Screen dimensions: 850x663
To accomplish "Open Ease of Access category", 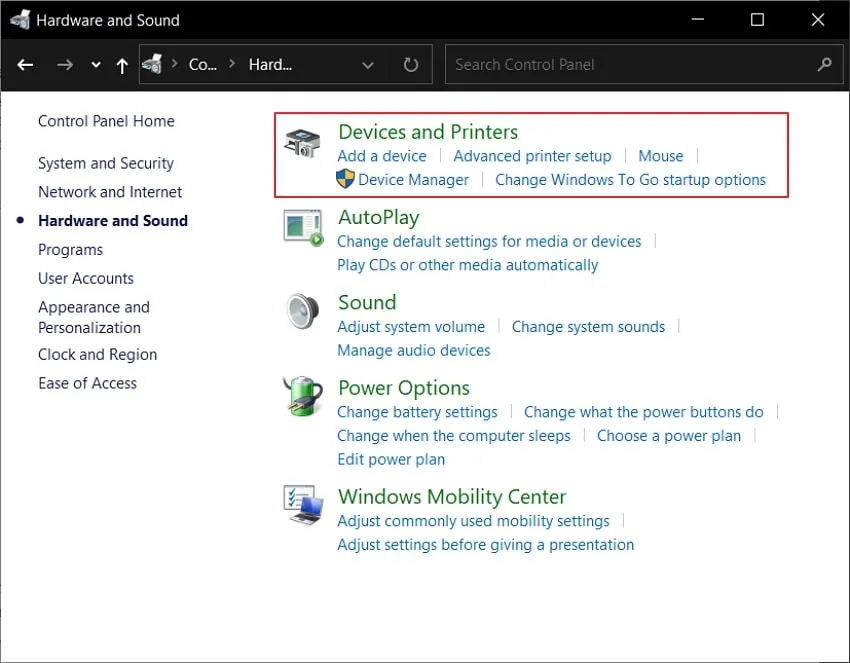I will [87, 383].
